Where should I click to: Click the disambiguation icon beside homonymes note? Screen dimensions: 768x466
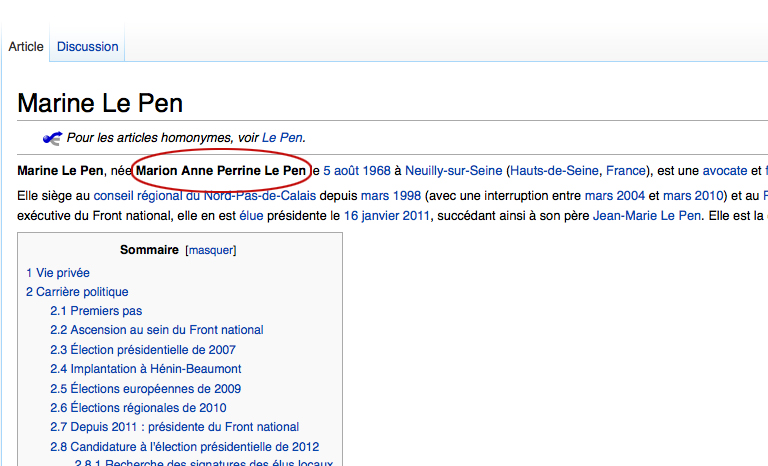tap(52, 138)
